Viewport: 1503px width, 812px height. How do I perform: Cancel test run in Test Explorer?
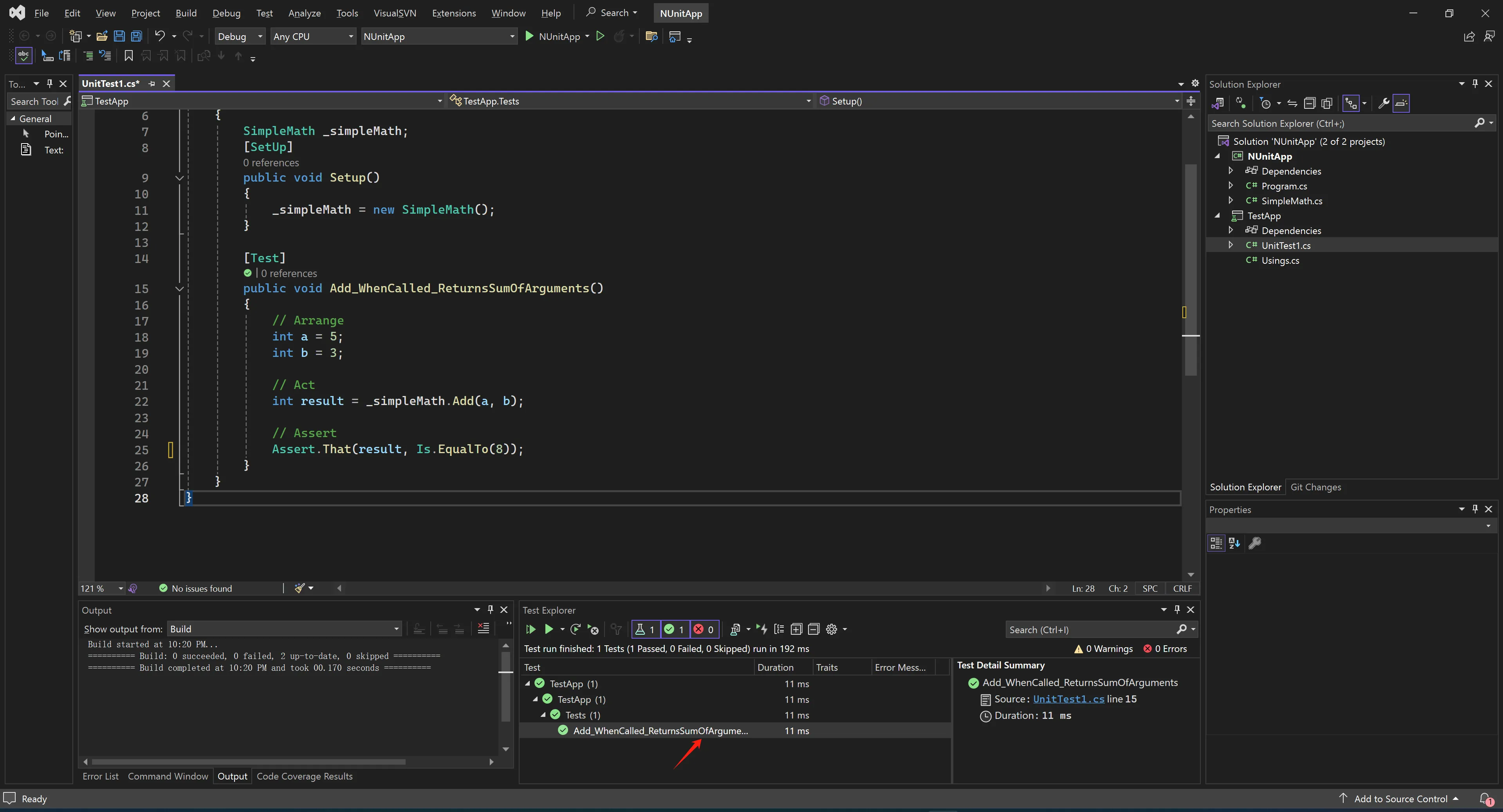tap(594, 629)
